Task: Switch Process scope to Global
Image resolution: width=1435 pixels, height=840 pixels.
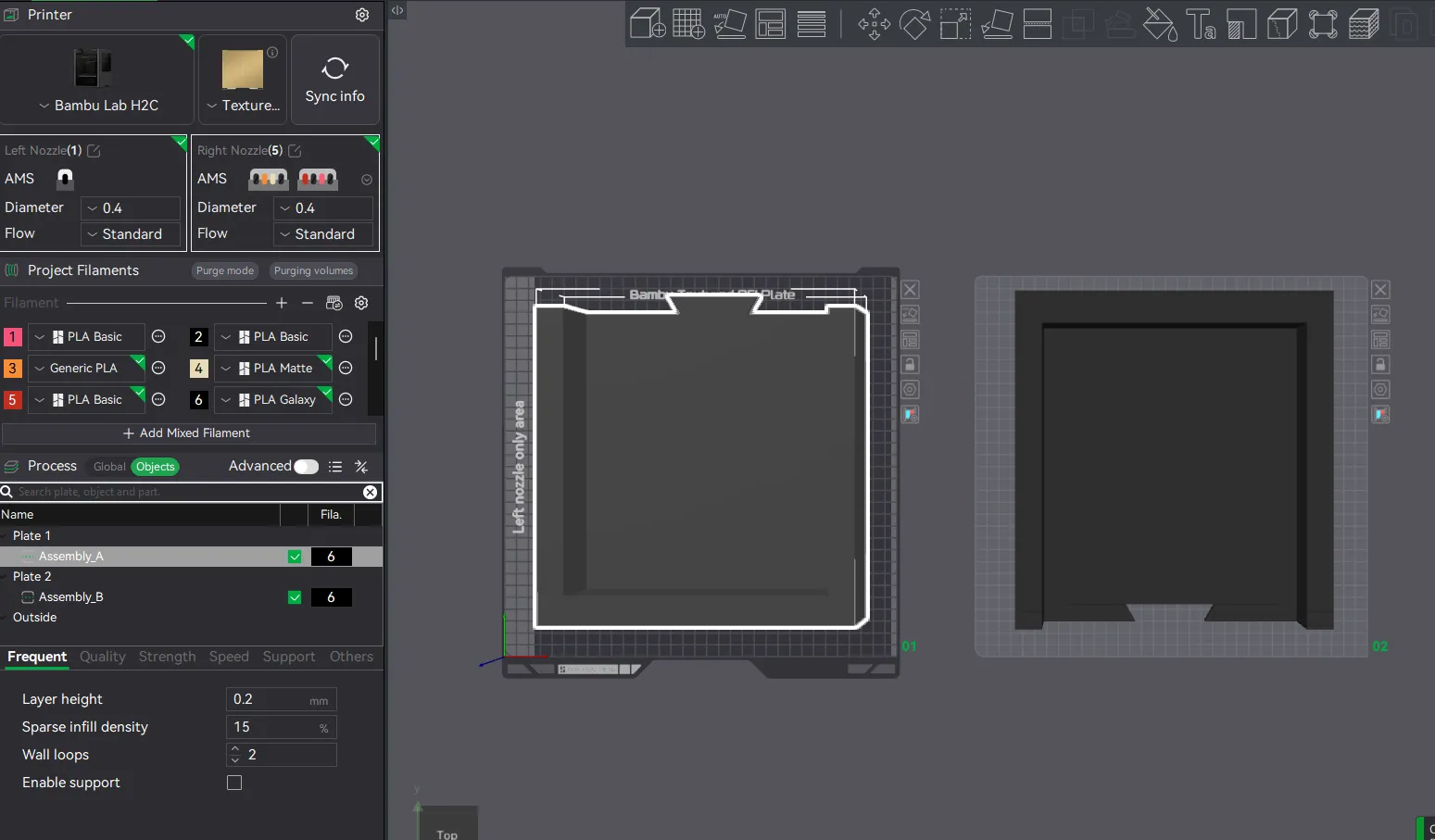Action: point(109,467)
